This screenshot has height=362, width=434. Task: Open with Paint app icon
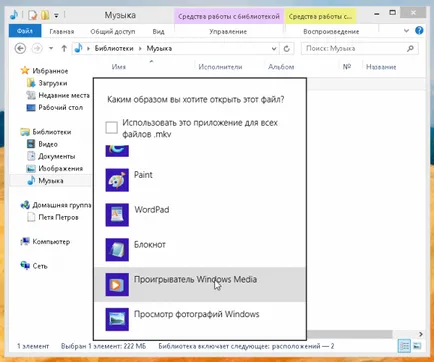click(x=117, y=180)
